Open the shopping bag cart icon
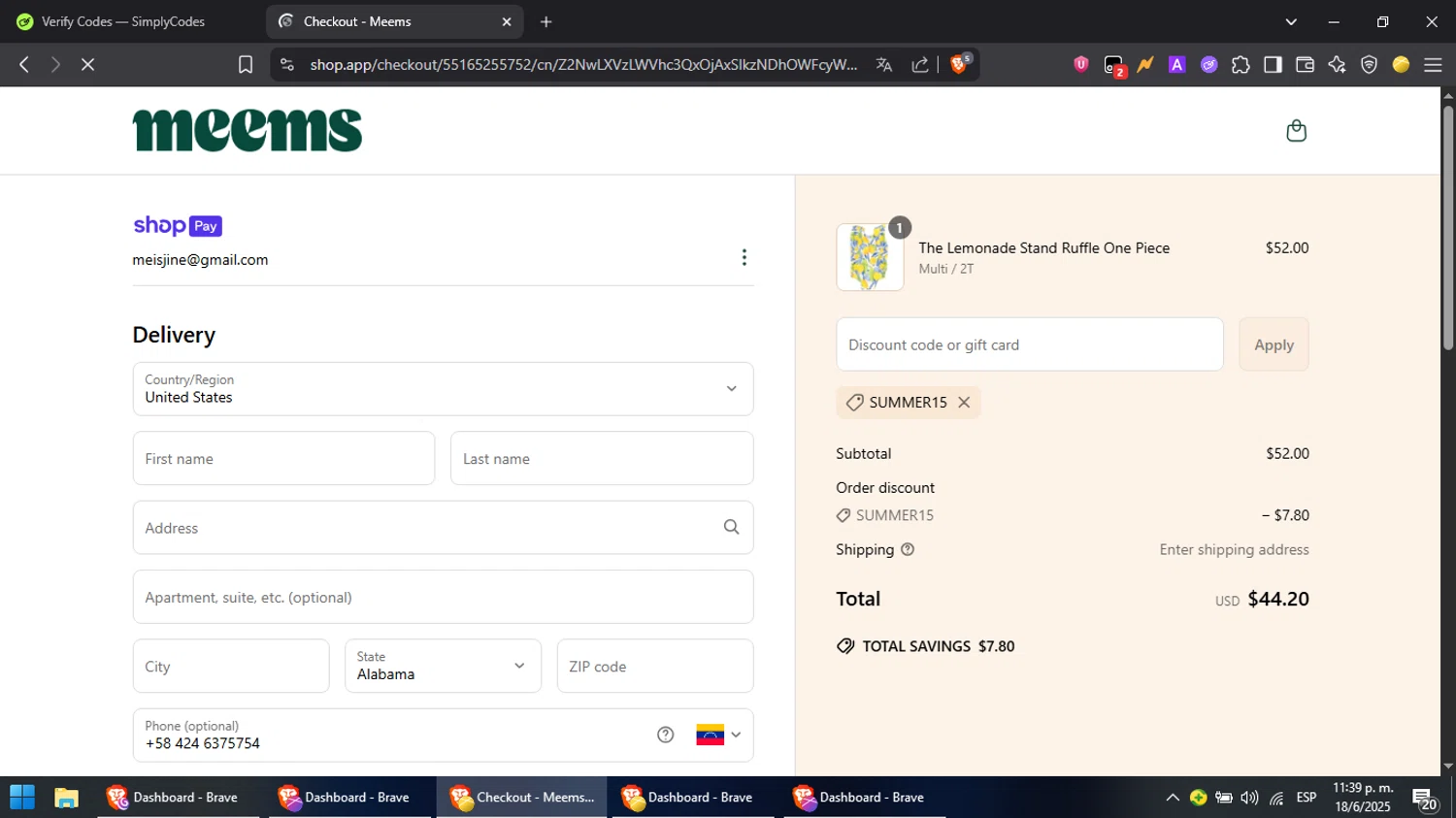The image size is (1456, 818). [1296, 131]
